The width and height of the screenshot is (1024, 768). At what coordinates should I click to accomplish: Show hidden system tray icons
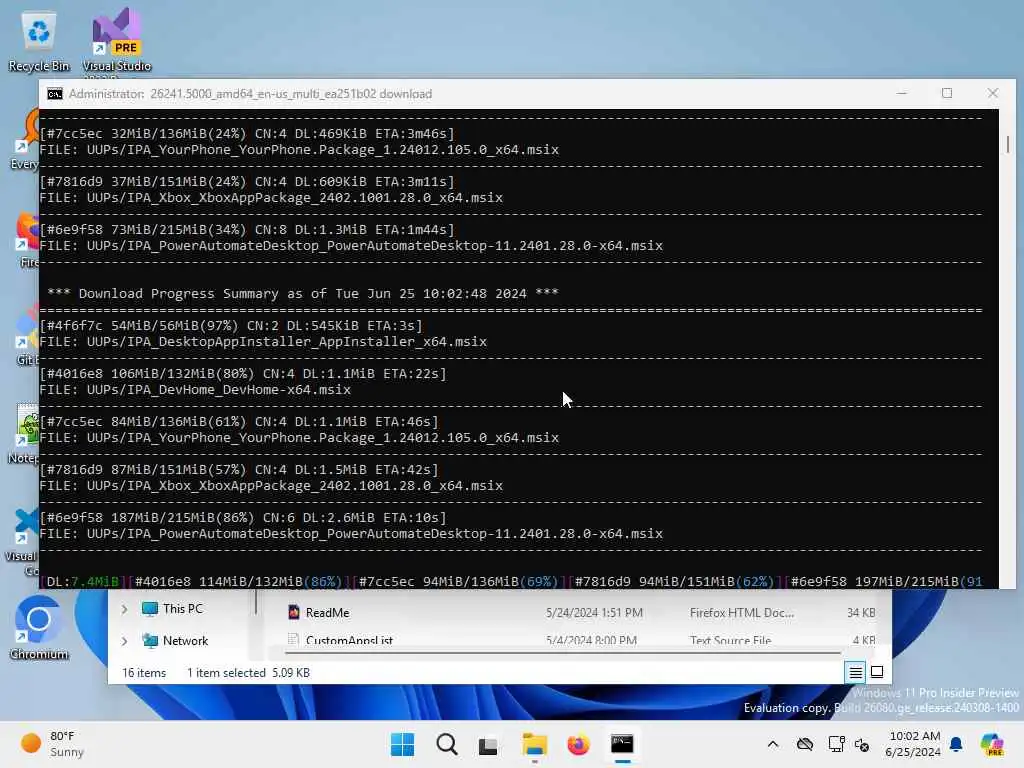pyautogui.click(x=773, y=744)
